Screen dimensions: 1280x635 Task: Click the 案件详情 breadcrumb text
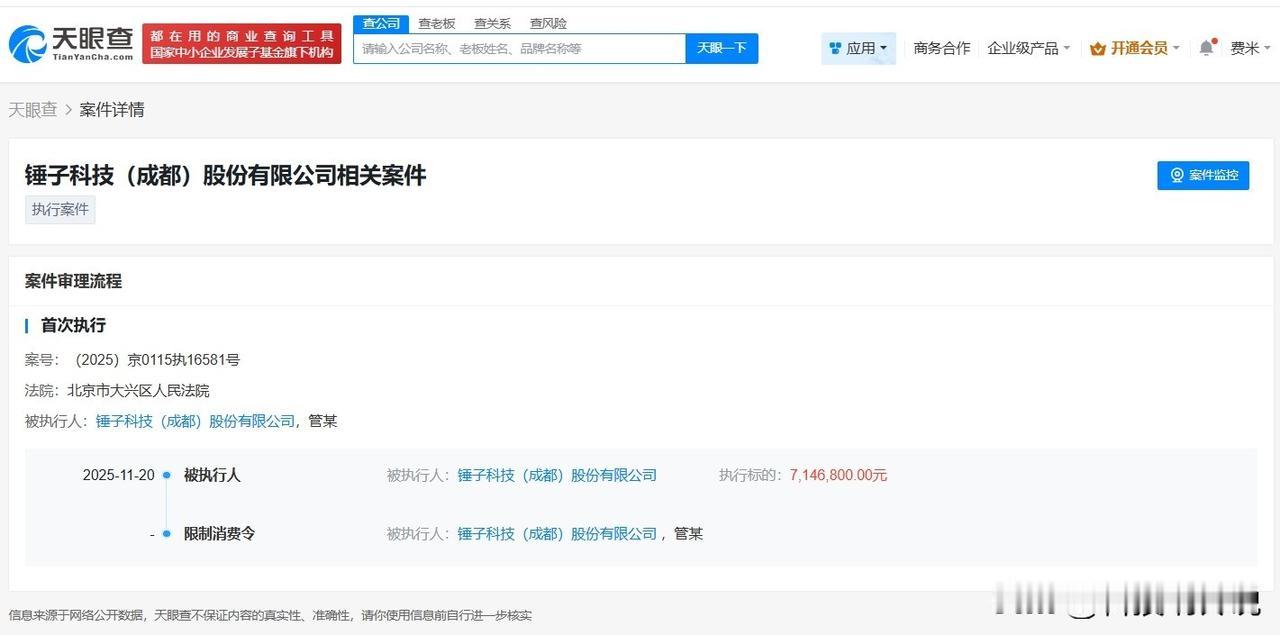pyautogui.click(x=112, y=110)
